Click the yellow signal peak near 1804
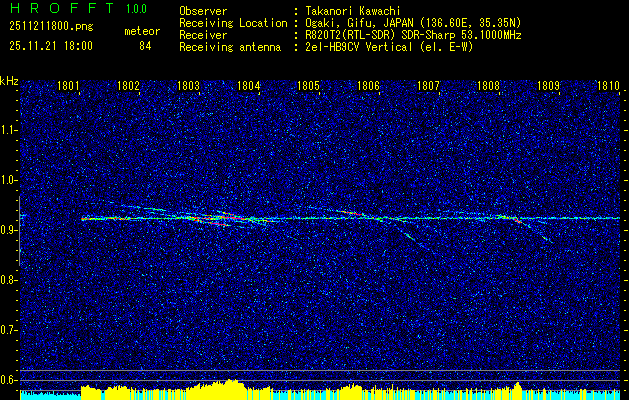Image resolution: width=629 pixels, height=400 pixels. 230,384
